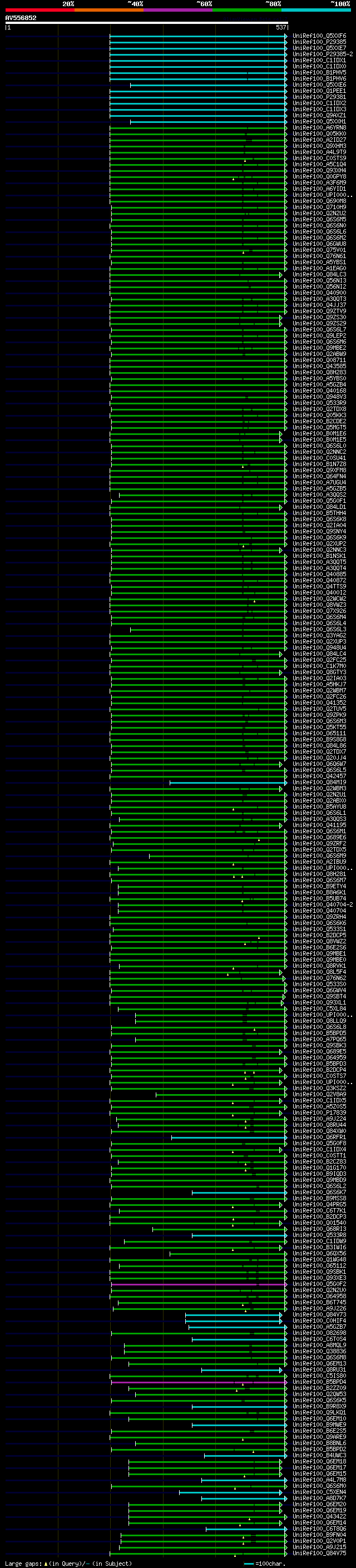Image resolution: width=356 pixels, height=1568 pixels.
Task: Select the UniRef100_A6YID1 label
Action: click(319, 189)
